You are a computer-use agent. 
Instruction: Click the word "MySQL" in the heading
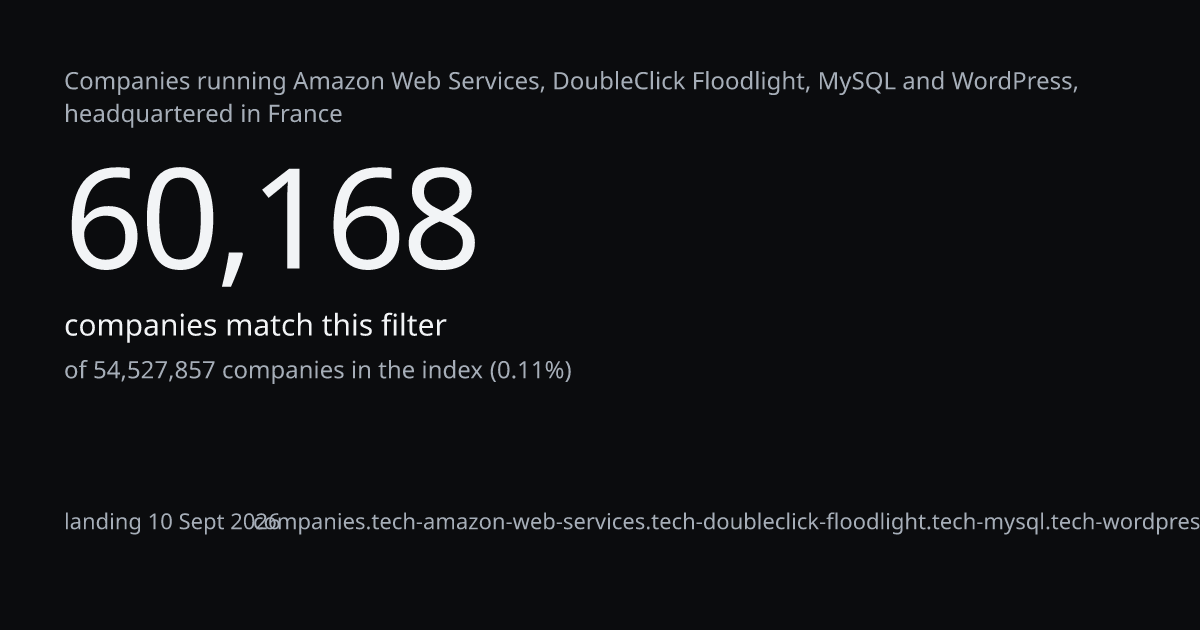click(x=857, y=81)
